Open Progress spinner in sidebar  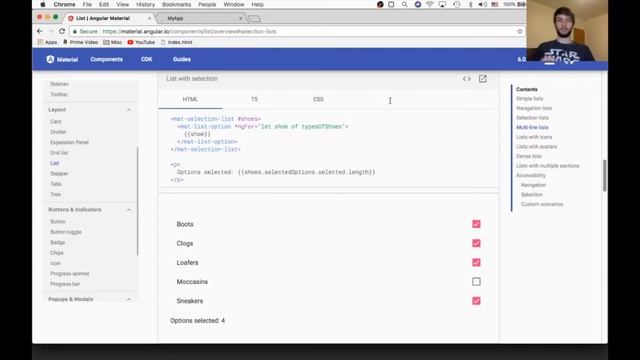70,273
